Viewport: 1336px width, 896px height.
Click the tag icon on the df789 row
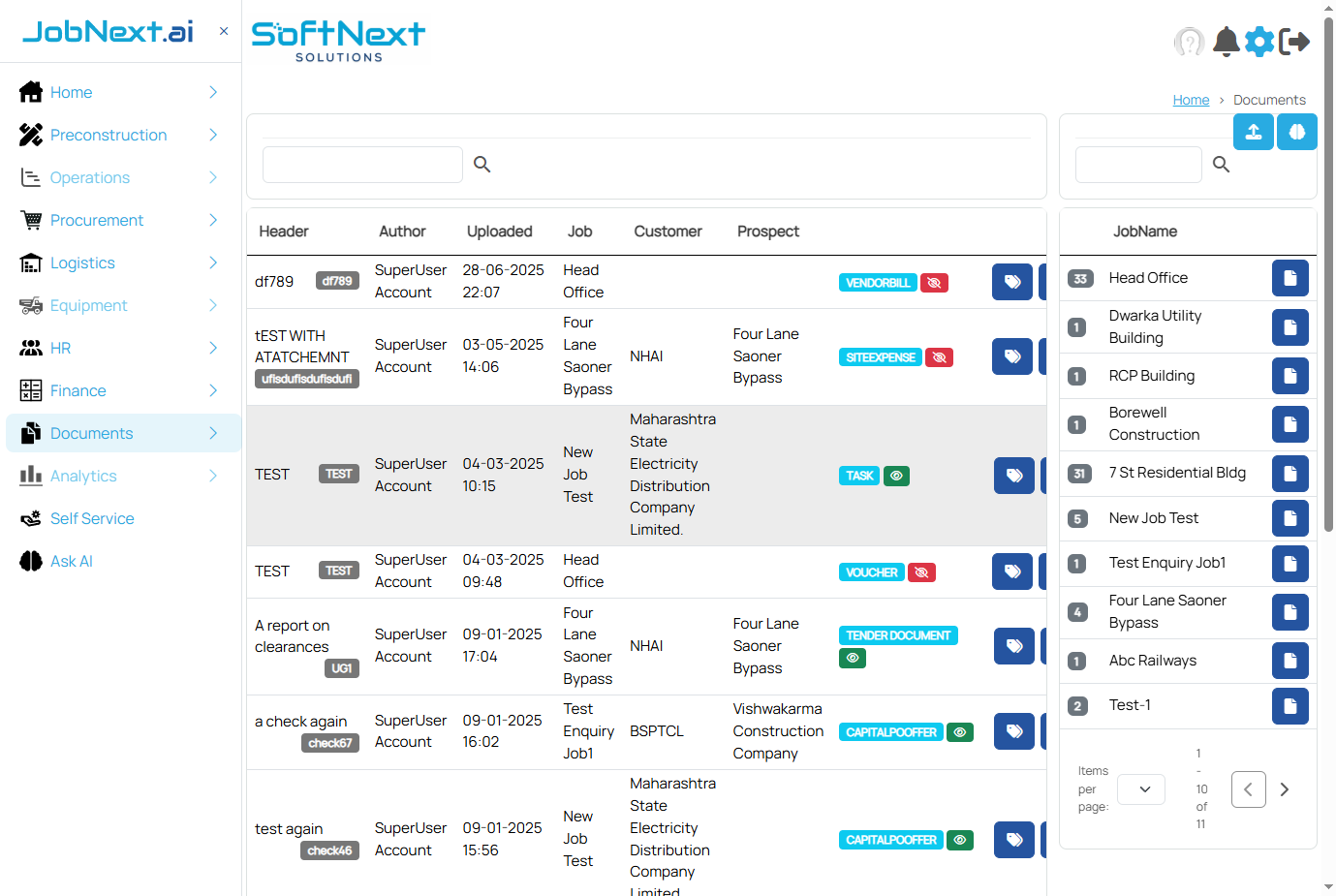[1011, 281]
